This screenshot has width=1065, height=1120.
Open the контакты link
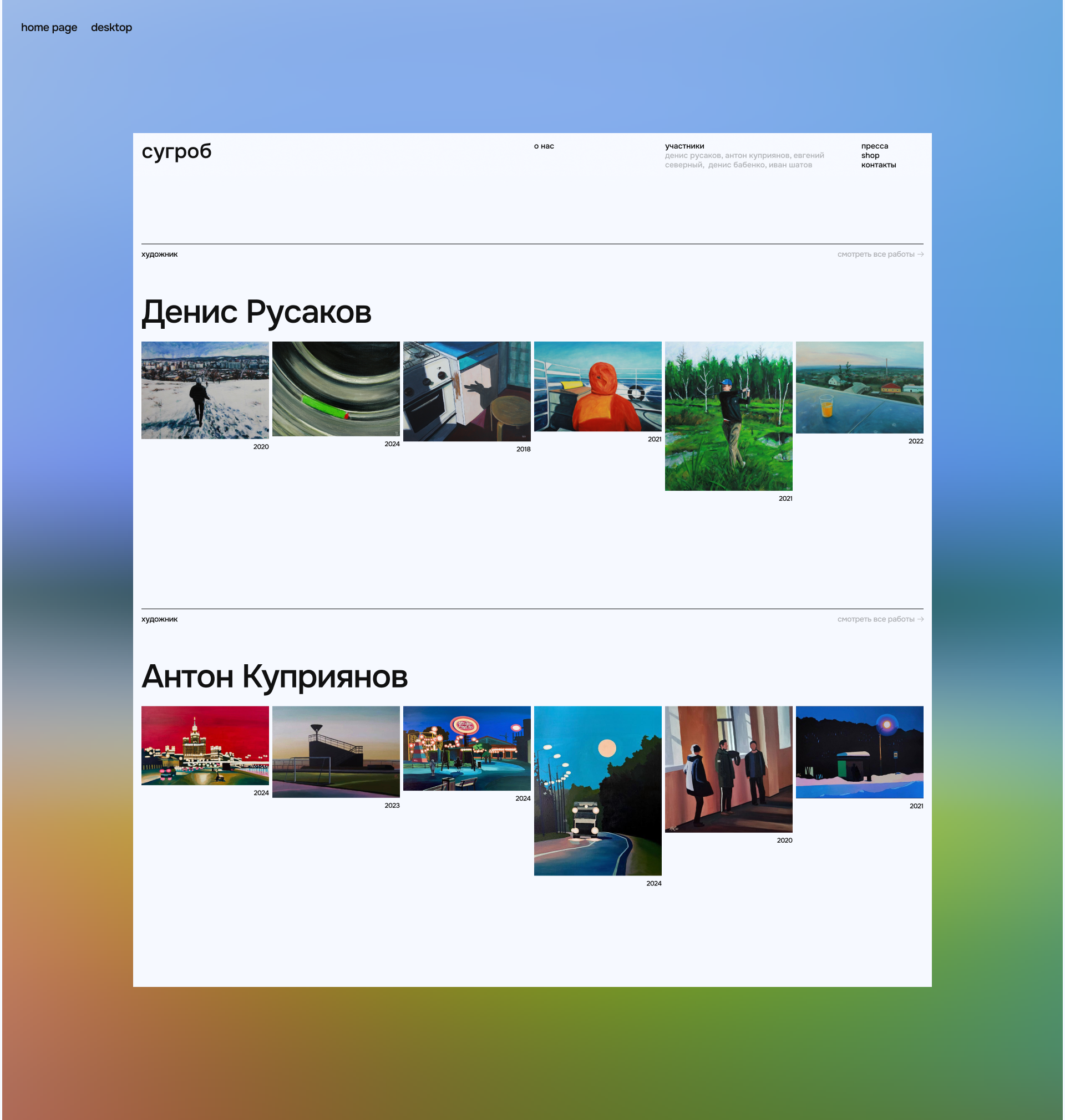tap(878, 165)
